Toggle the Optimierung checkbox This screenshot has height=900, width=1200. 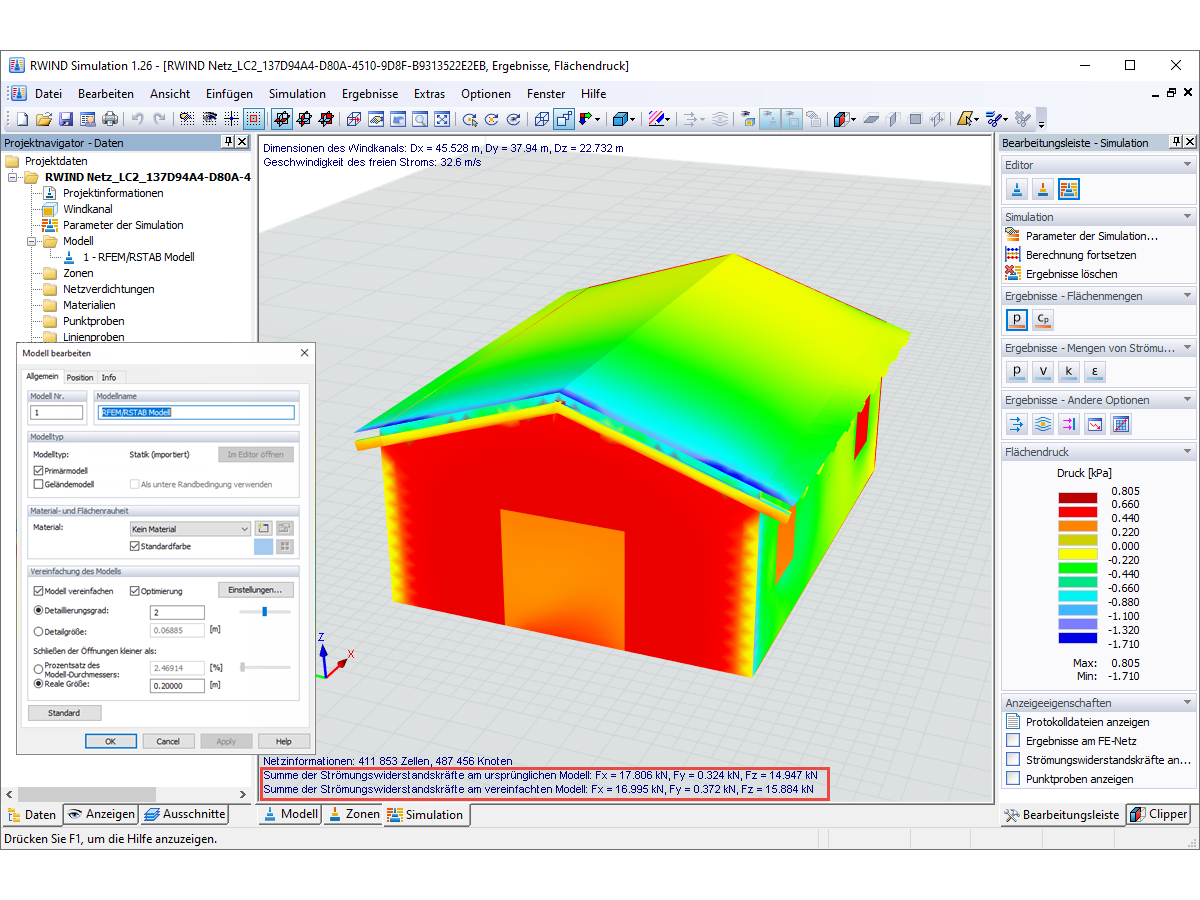pyautogui.click(x=134, y=591)
